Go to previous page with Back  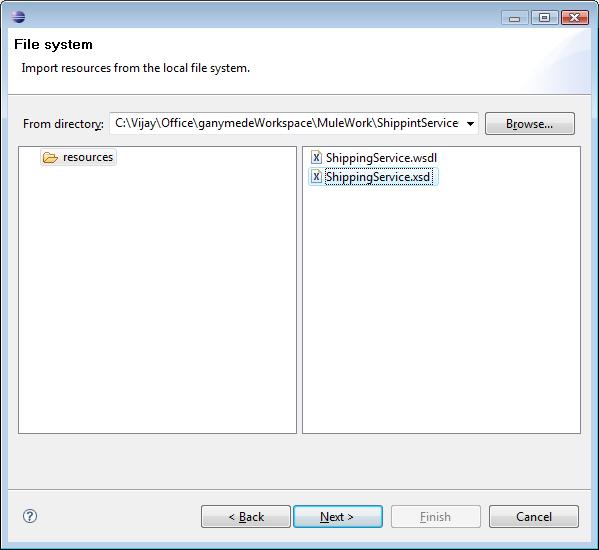click(x=246, y=516)
